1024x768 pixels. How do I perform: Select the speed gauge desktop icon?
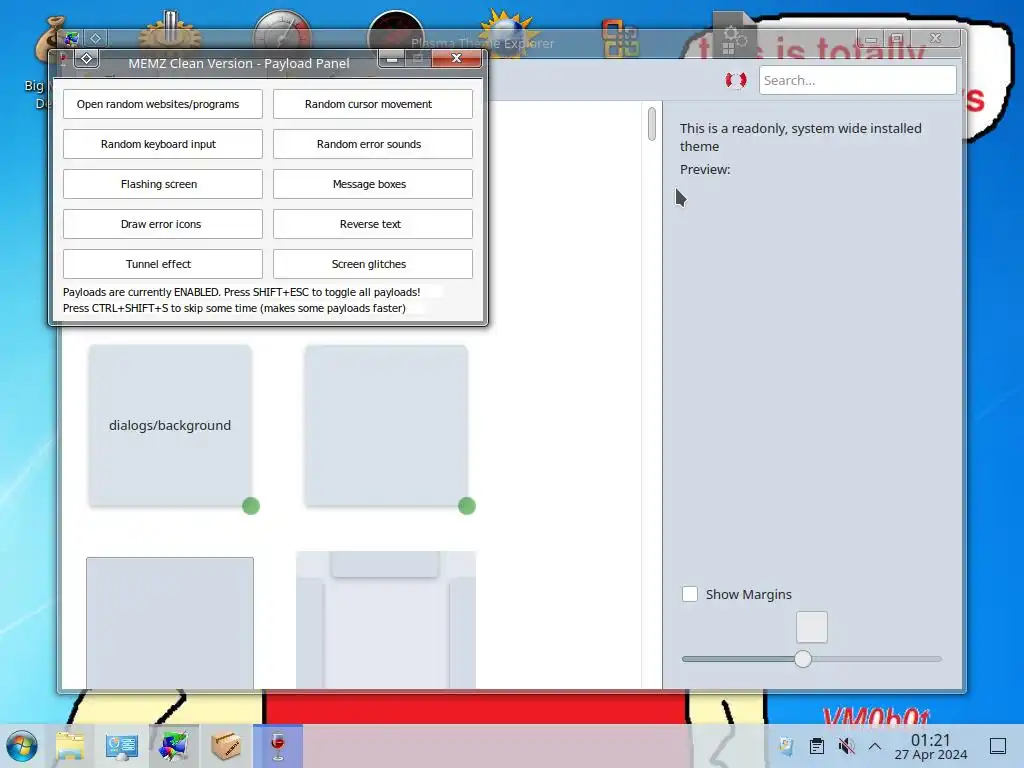point(282,31)
